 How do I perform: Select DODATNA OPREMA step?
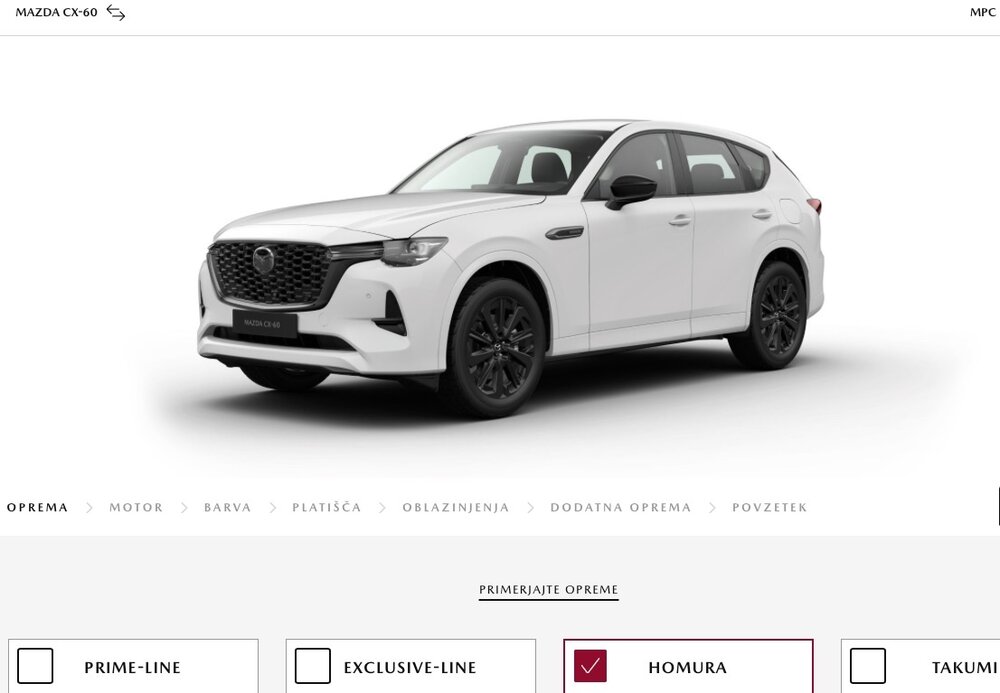[621, 507]
